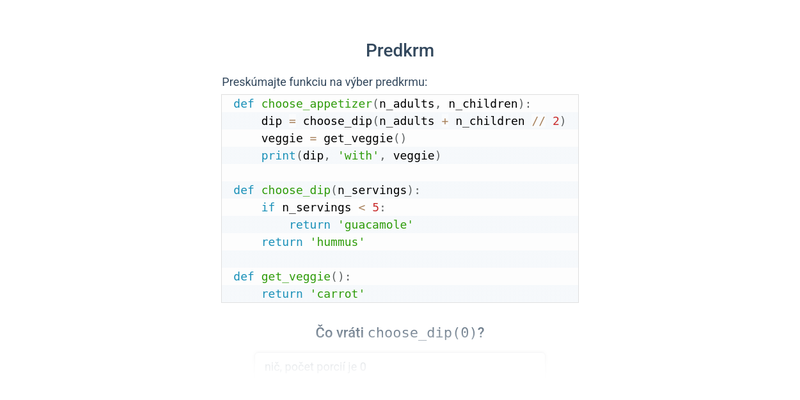Click the number 5 in the condition

(x=376, y=208)
